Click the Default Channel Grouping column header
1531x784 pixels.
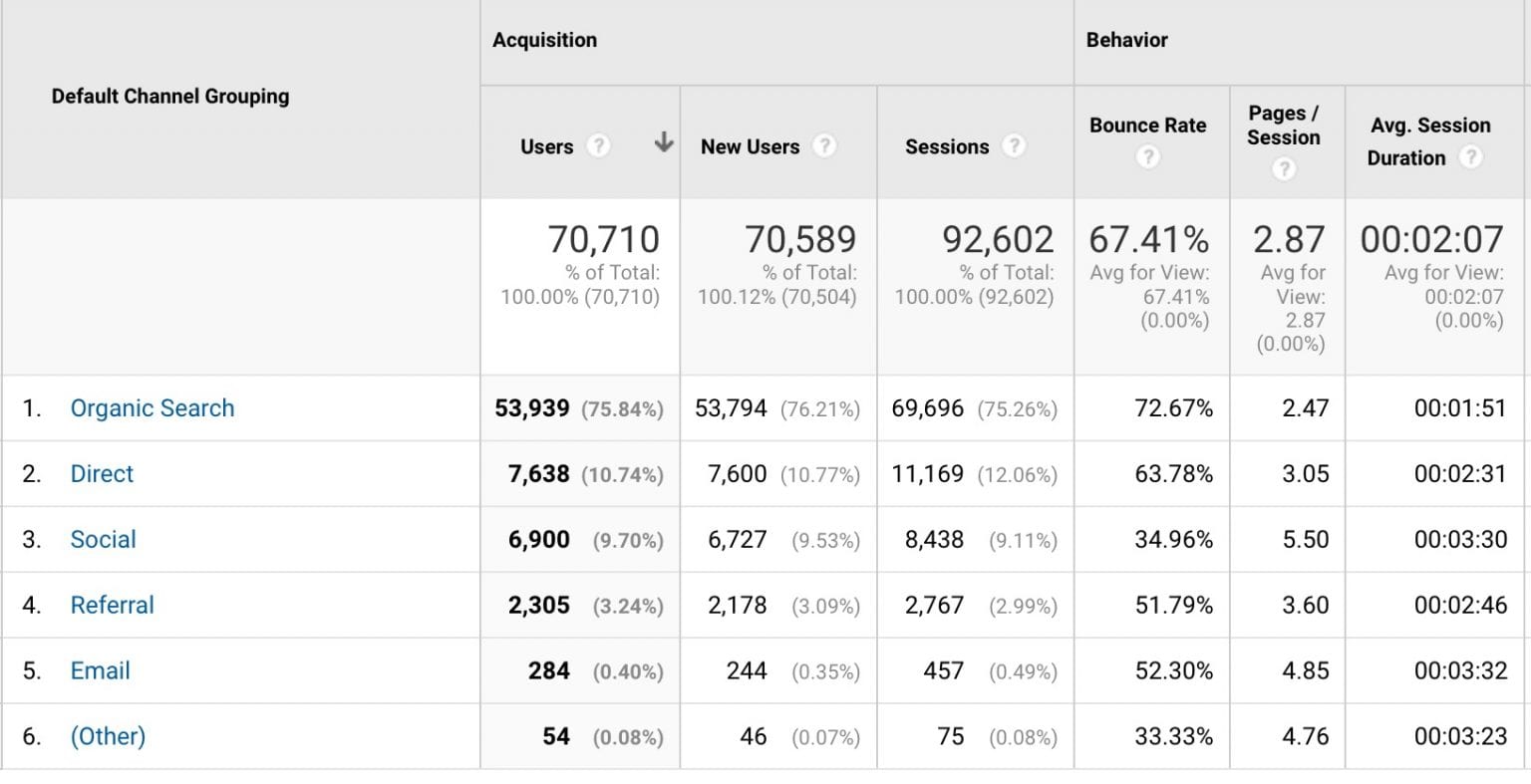pos(169,97)
